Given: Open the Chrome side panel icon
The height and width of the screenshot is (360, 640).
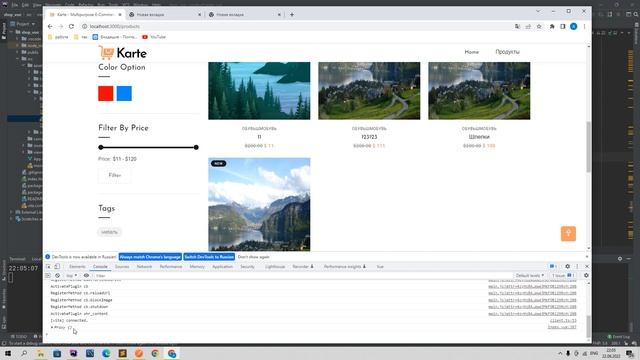Looking at the screenshot, I should (562, 26).
